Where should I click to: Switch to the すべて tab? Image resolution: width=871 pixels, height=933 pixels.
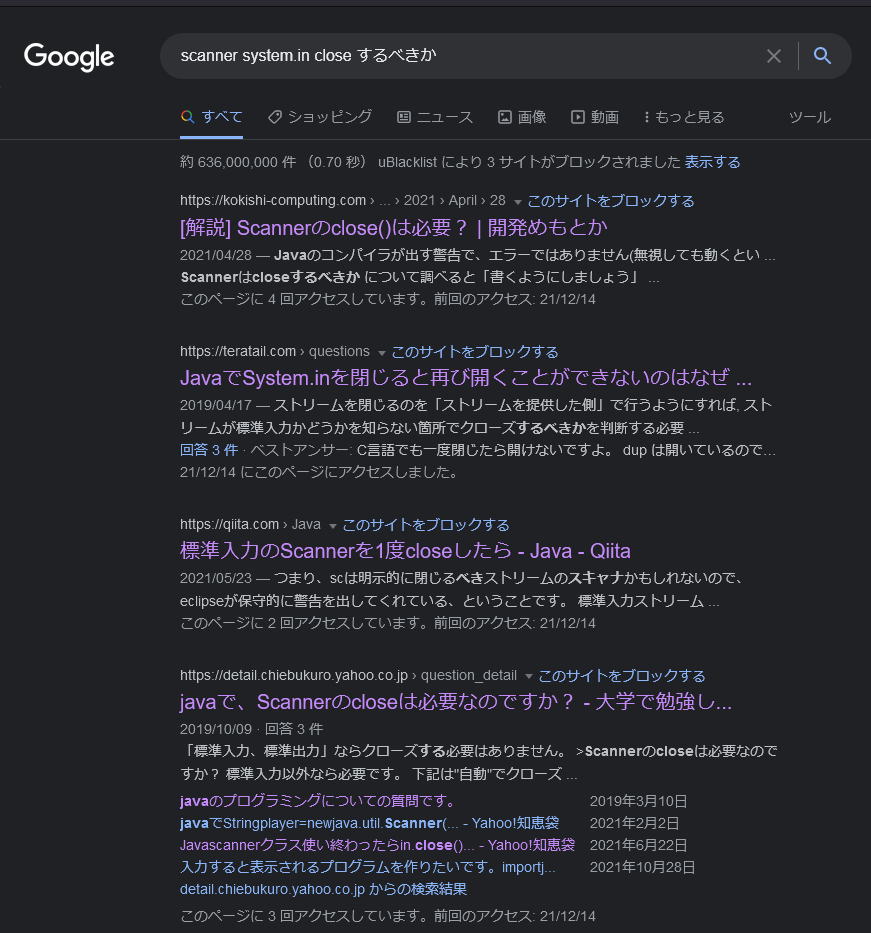(x=211, y=116)
